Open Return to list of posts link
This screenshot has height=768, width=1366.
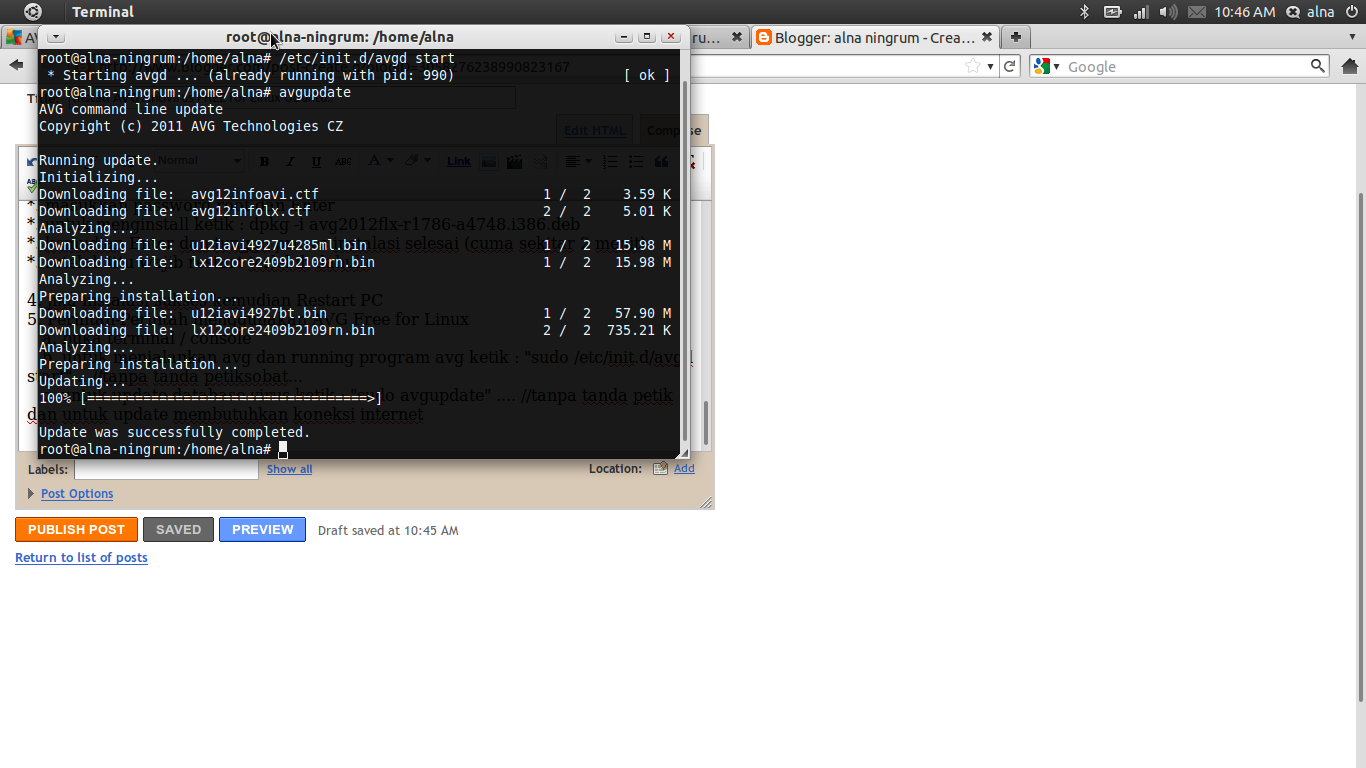[81, 557]
